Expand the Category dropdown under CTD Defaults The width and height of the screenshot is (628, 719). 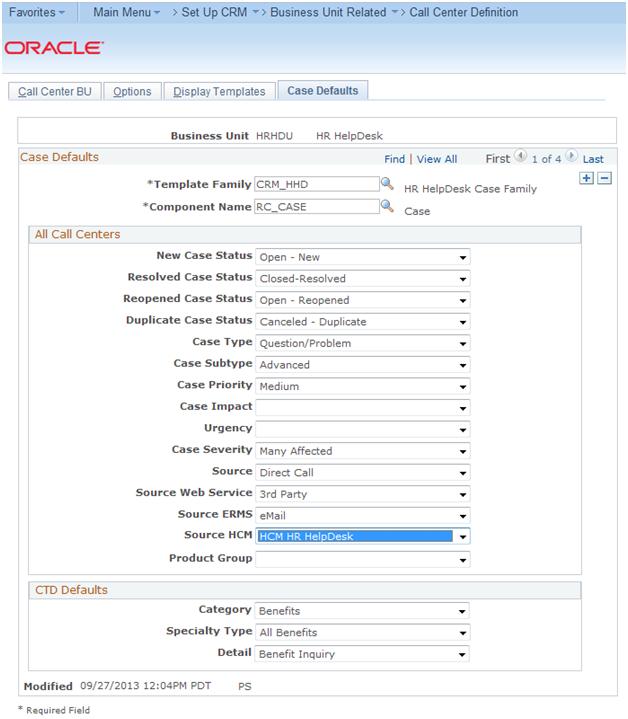tap(362, 611)
